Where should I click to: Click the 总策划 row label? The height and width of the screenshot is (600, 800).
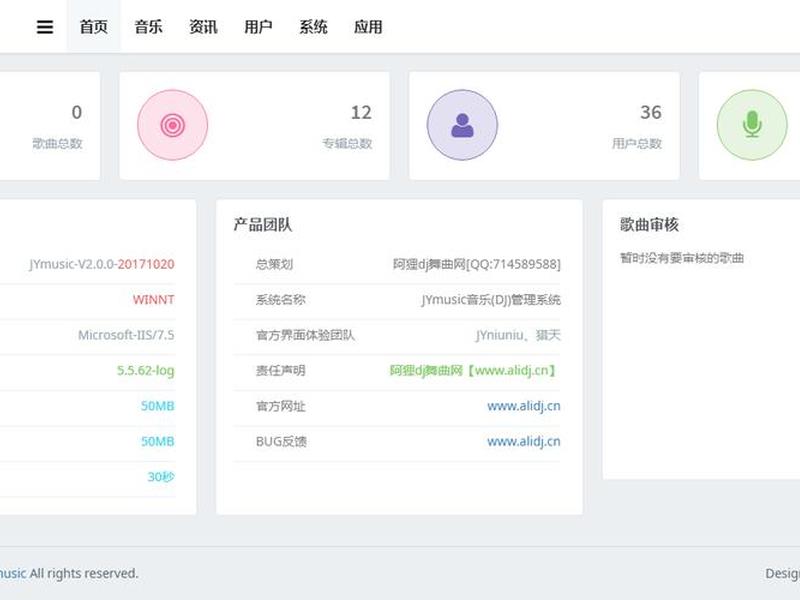(274, 264)
